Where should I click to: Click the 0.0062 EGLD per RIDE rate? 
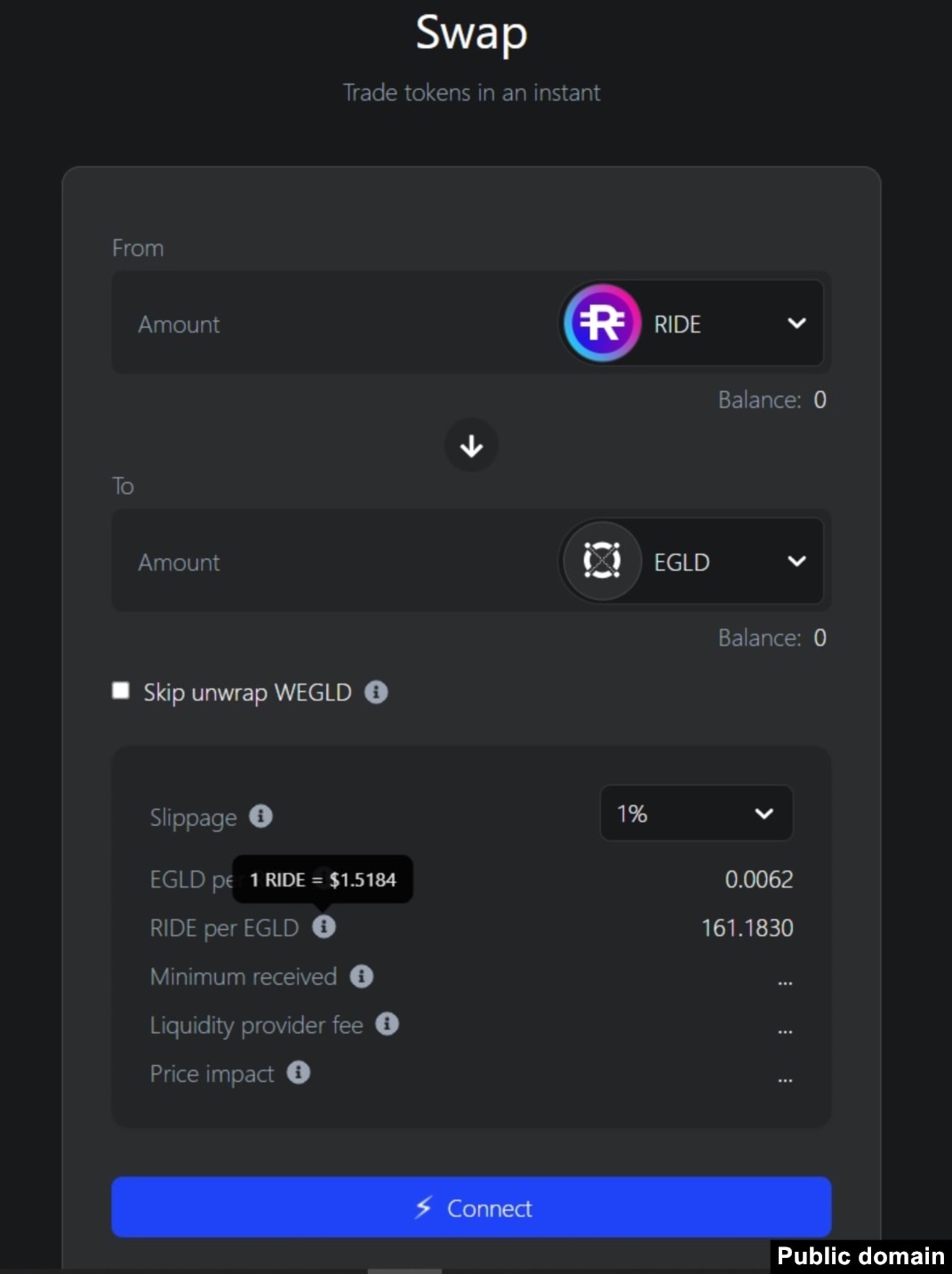pos(758,879)
